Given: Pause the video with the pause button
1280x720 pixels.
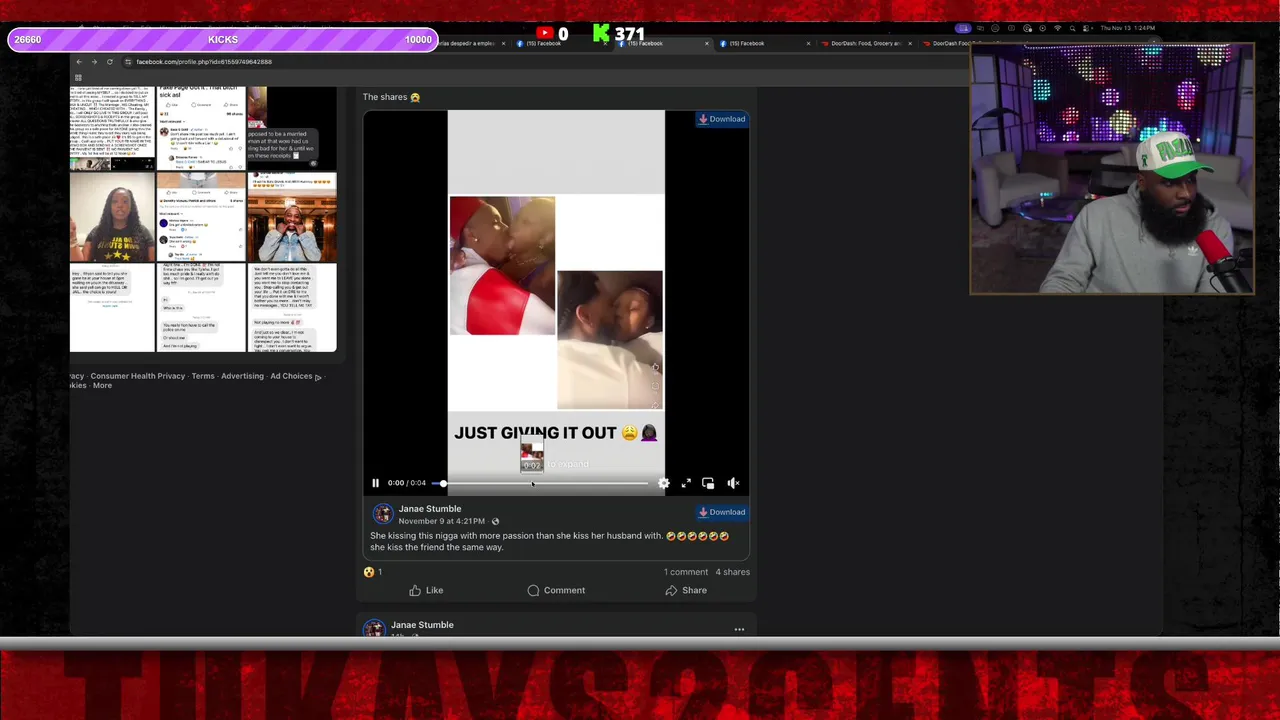Looking at the screenshot, I should pos(376,483).
